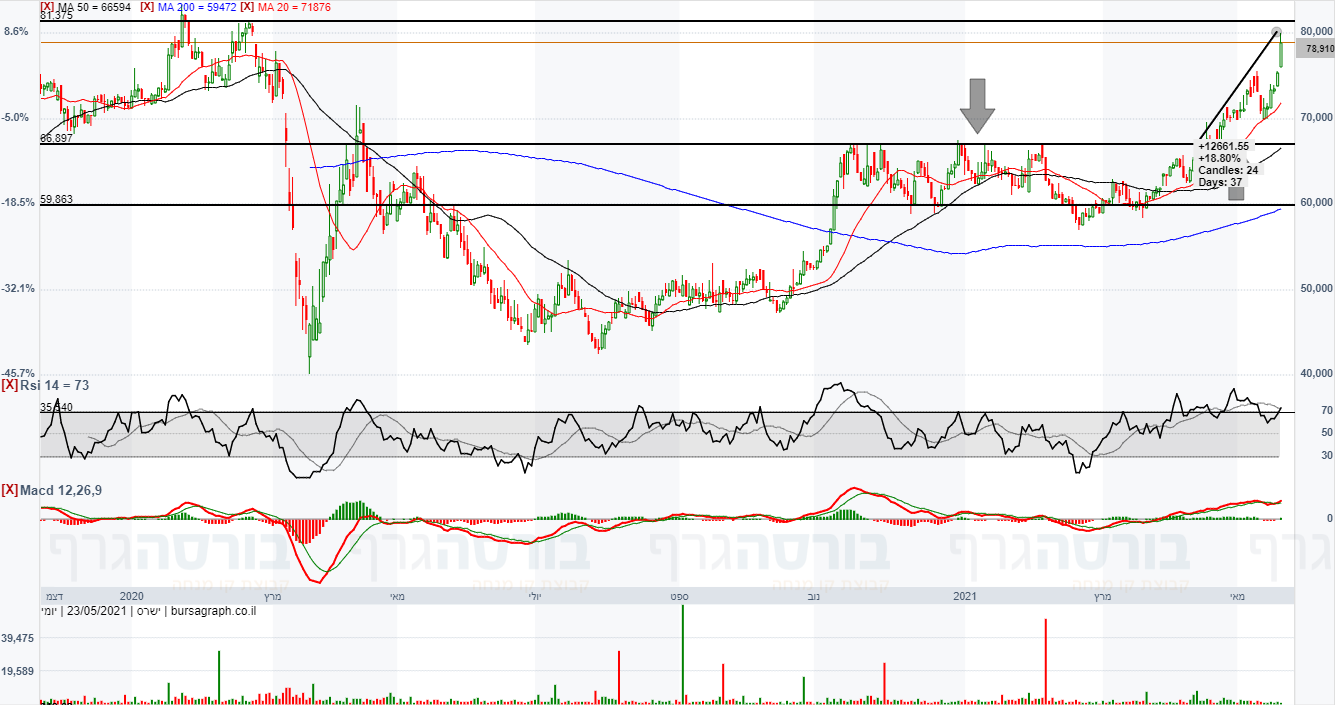Click the 2021 label on time axis
This screenshot has height=705, width=1335.
click(965, 596)
